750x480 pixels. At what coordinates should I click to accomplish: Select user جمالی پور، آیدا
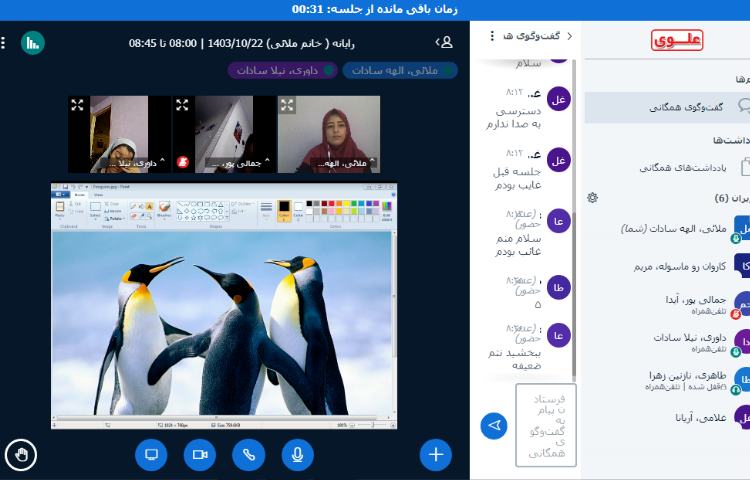click(x=670, y=304)
